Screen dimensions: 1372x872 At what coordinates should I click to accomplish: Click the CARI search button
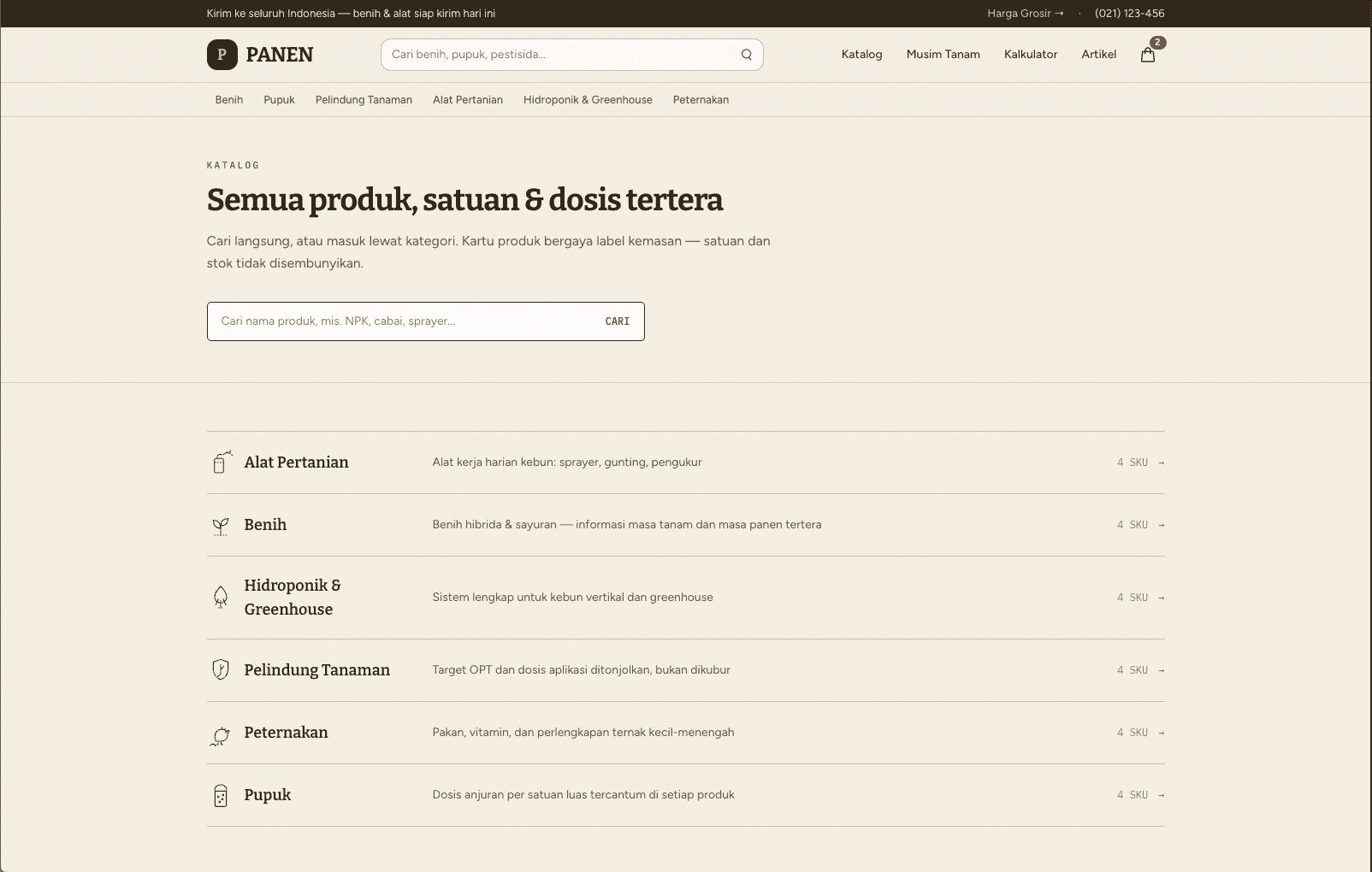point(617,321)
